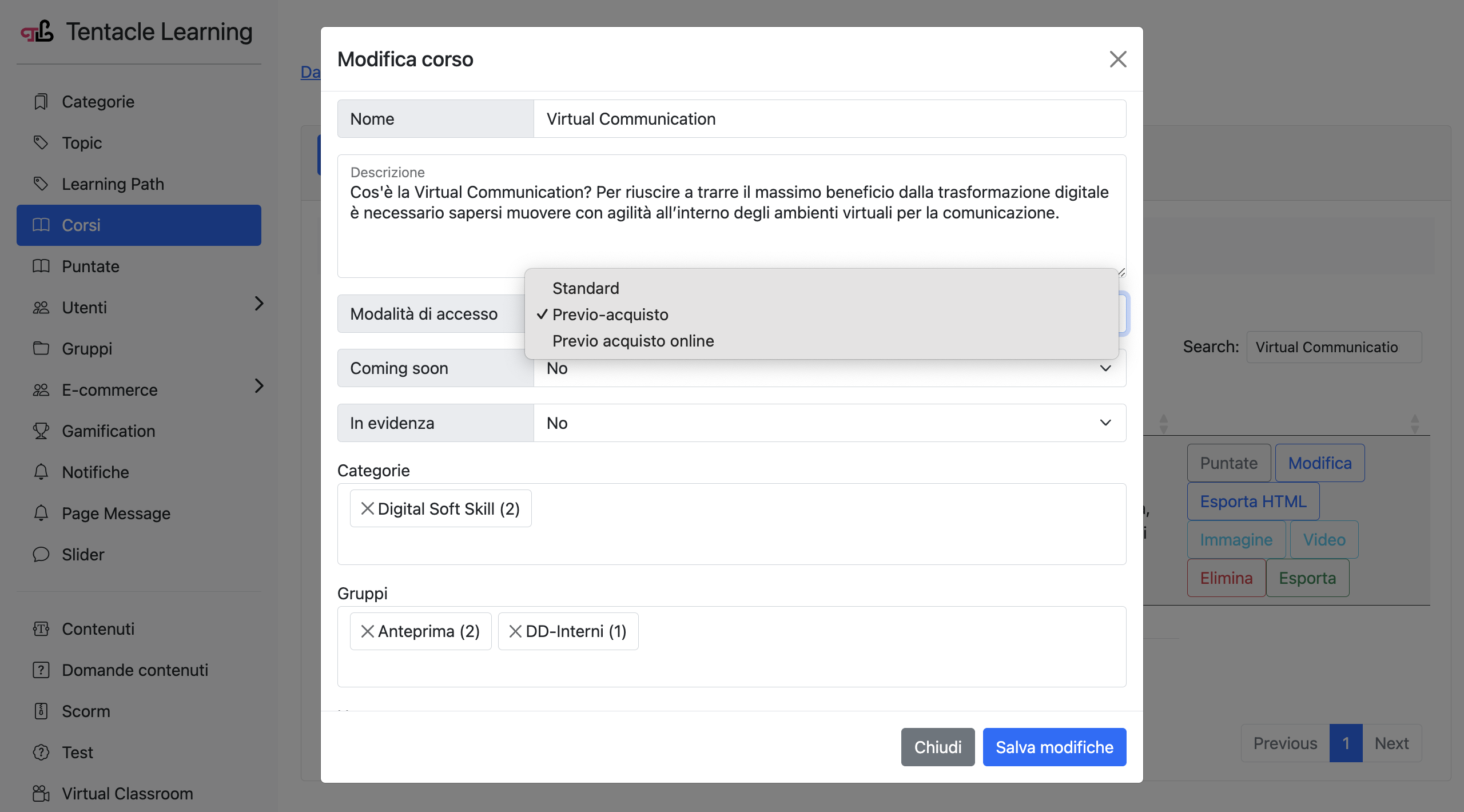Image resolution: width=1464 pixels, height=812 pixels.
Task: Click into the Nome text field
Action: tap(829, 119)
